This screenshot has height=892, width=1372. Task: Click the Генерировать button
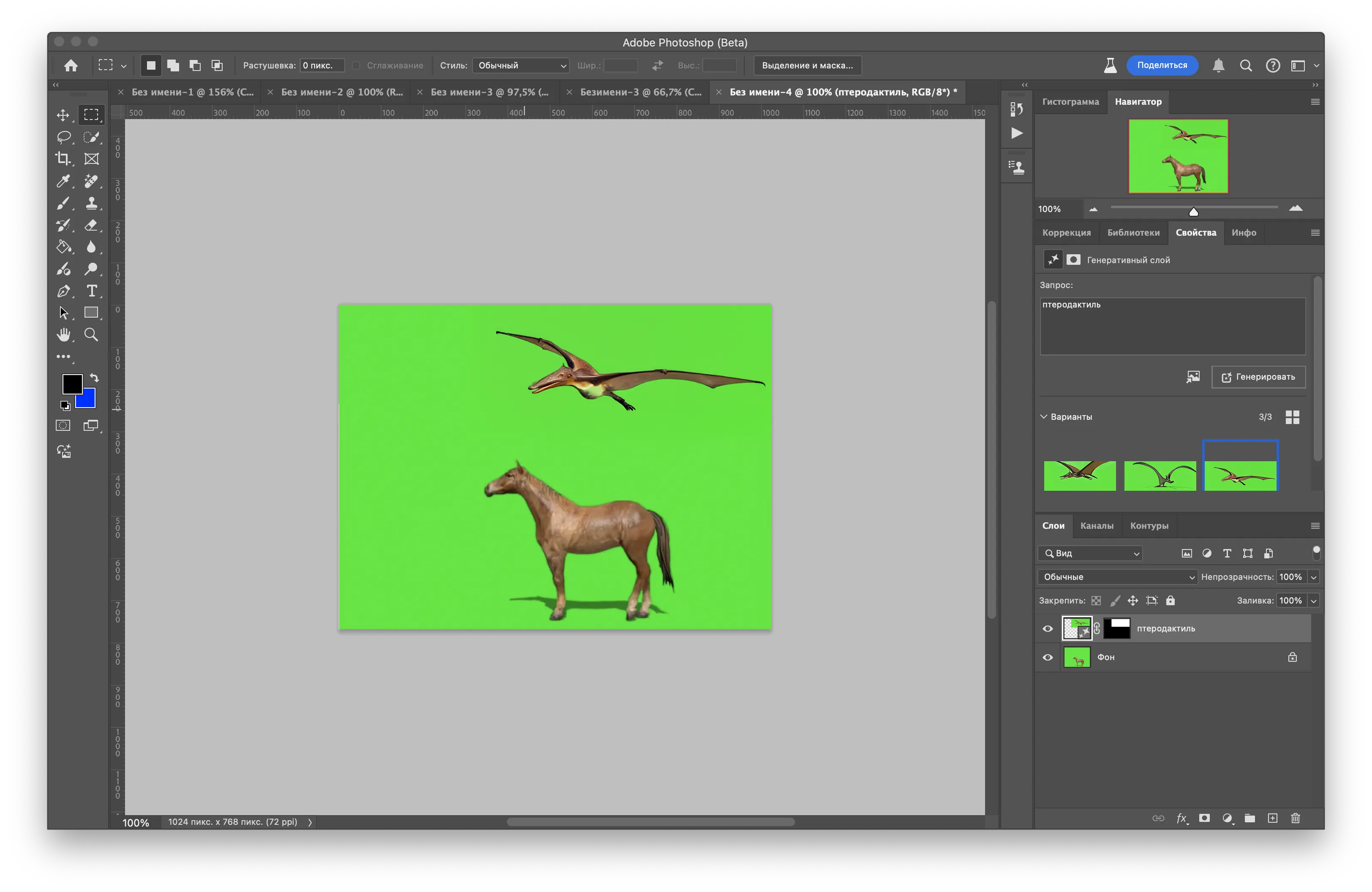pos(1258,377)
